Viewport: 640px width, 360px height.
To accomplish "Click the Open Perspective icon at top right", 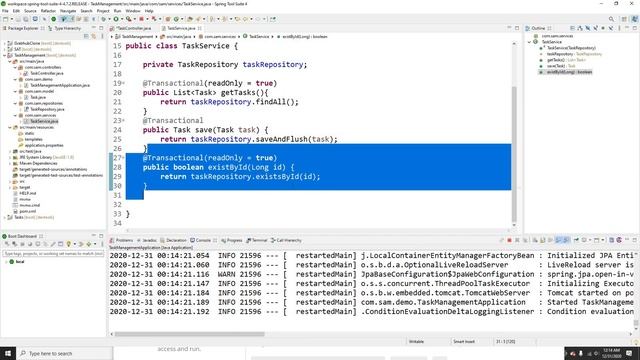I will 624,19.
